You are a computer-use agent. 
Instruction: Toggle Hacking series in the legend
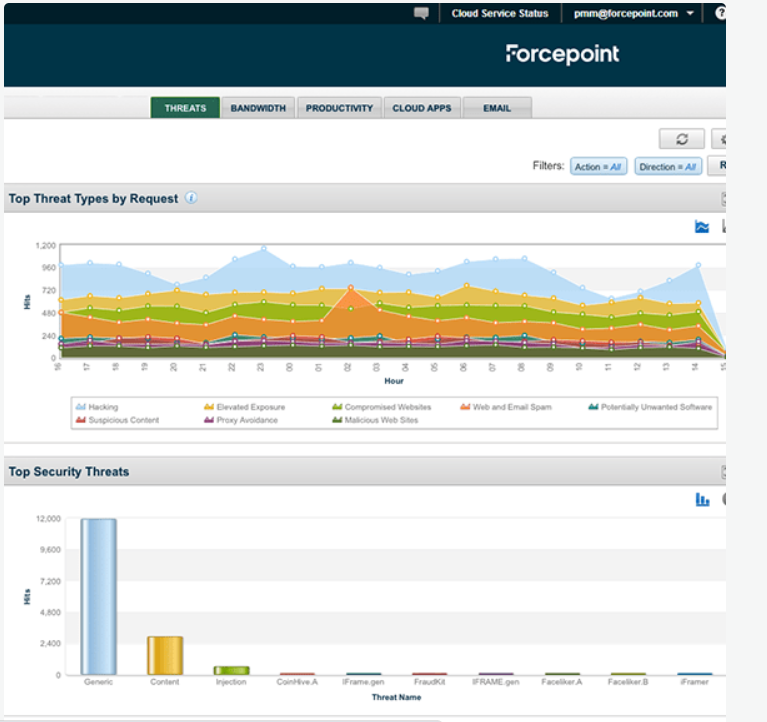[97, 407]
